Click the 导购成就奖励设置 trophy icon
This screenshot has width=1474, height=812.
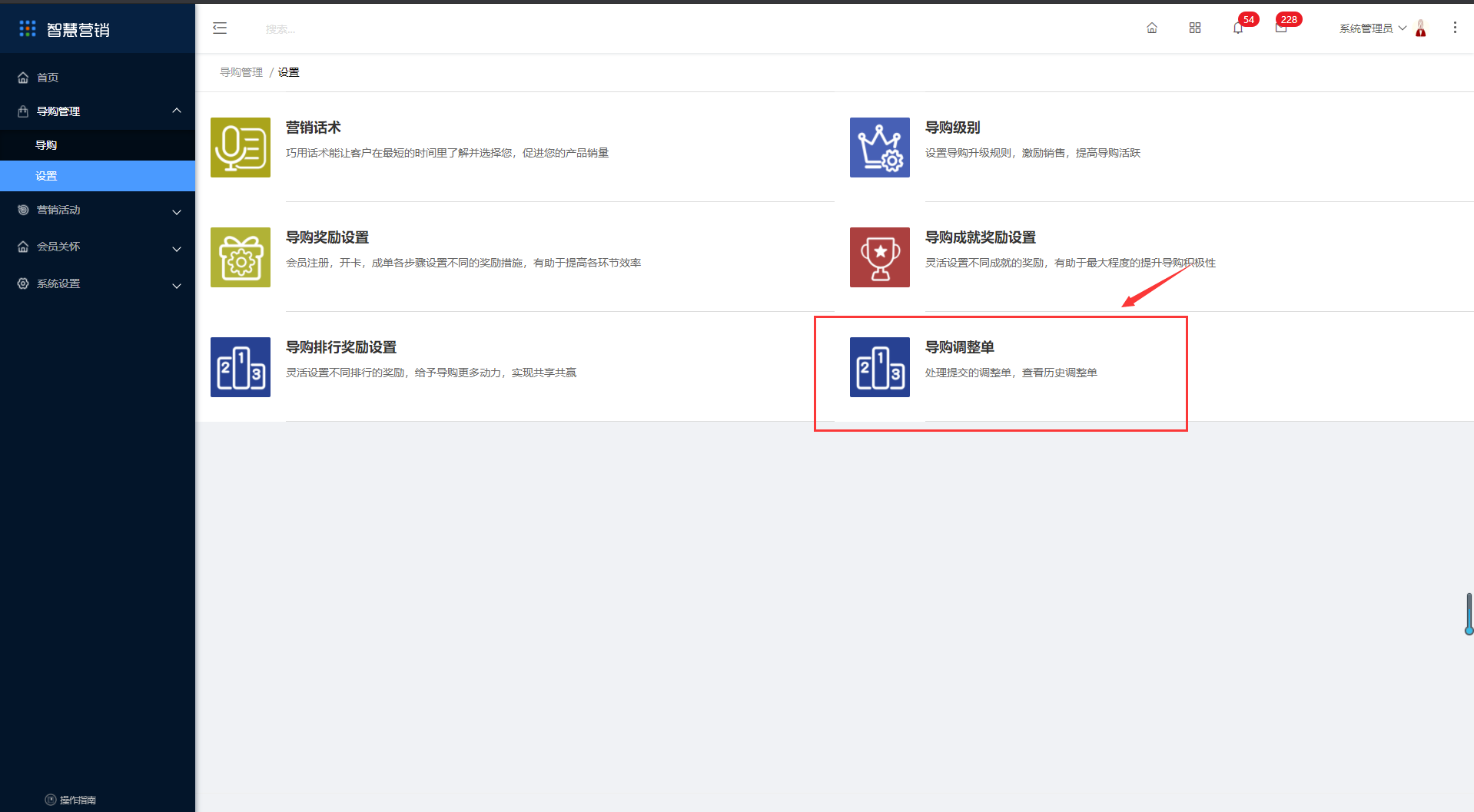(x=880, y=257)
